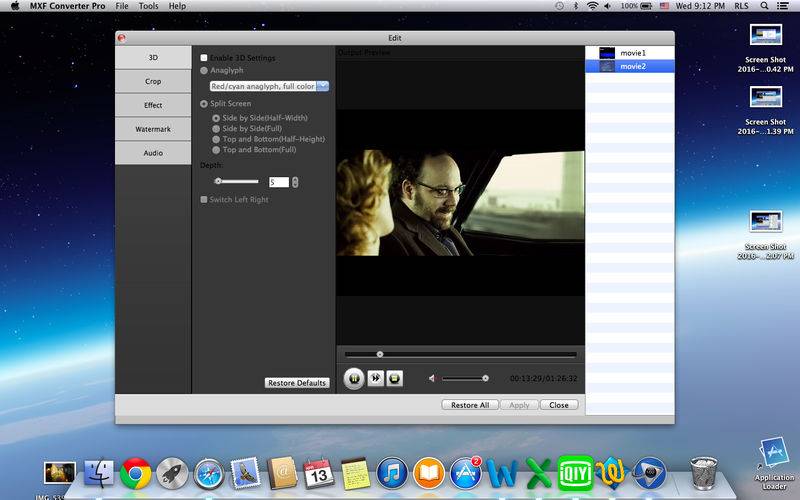Select the Anaglyph radio option
The image size is (800, 500).
pyautogui.click(x=204, y=70)
